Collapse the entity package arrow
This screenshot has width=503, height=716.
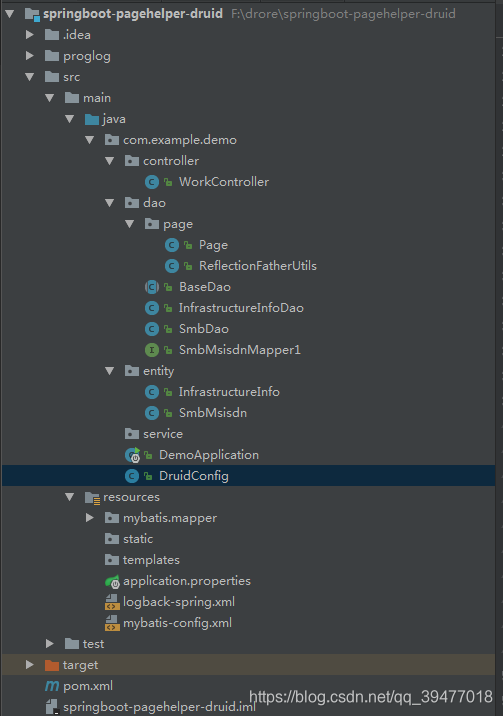click(x=110, y=371)
